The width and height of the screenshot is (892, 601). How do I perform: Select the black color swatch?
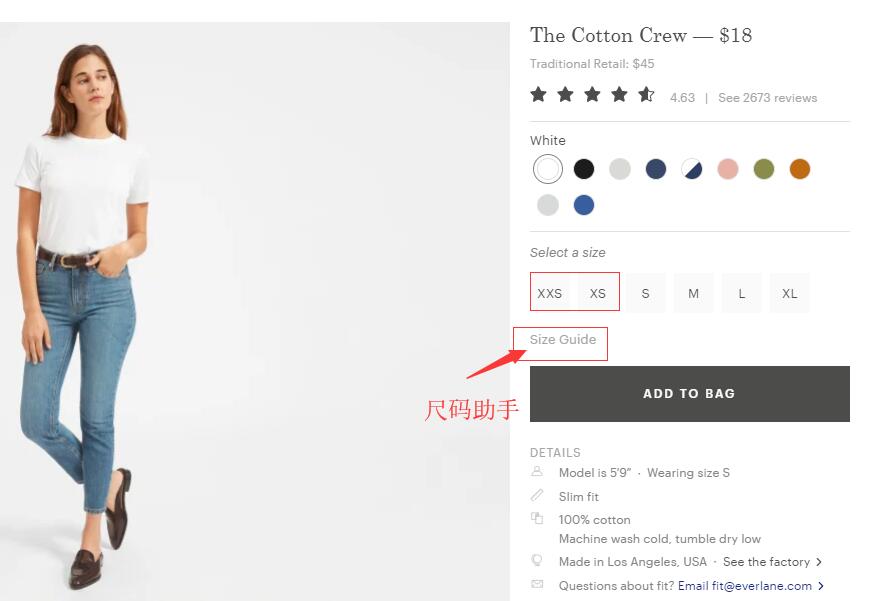coord(584,169)
